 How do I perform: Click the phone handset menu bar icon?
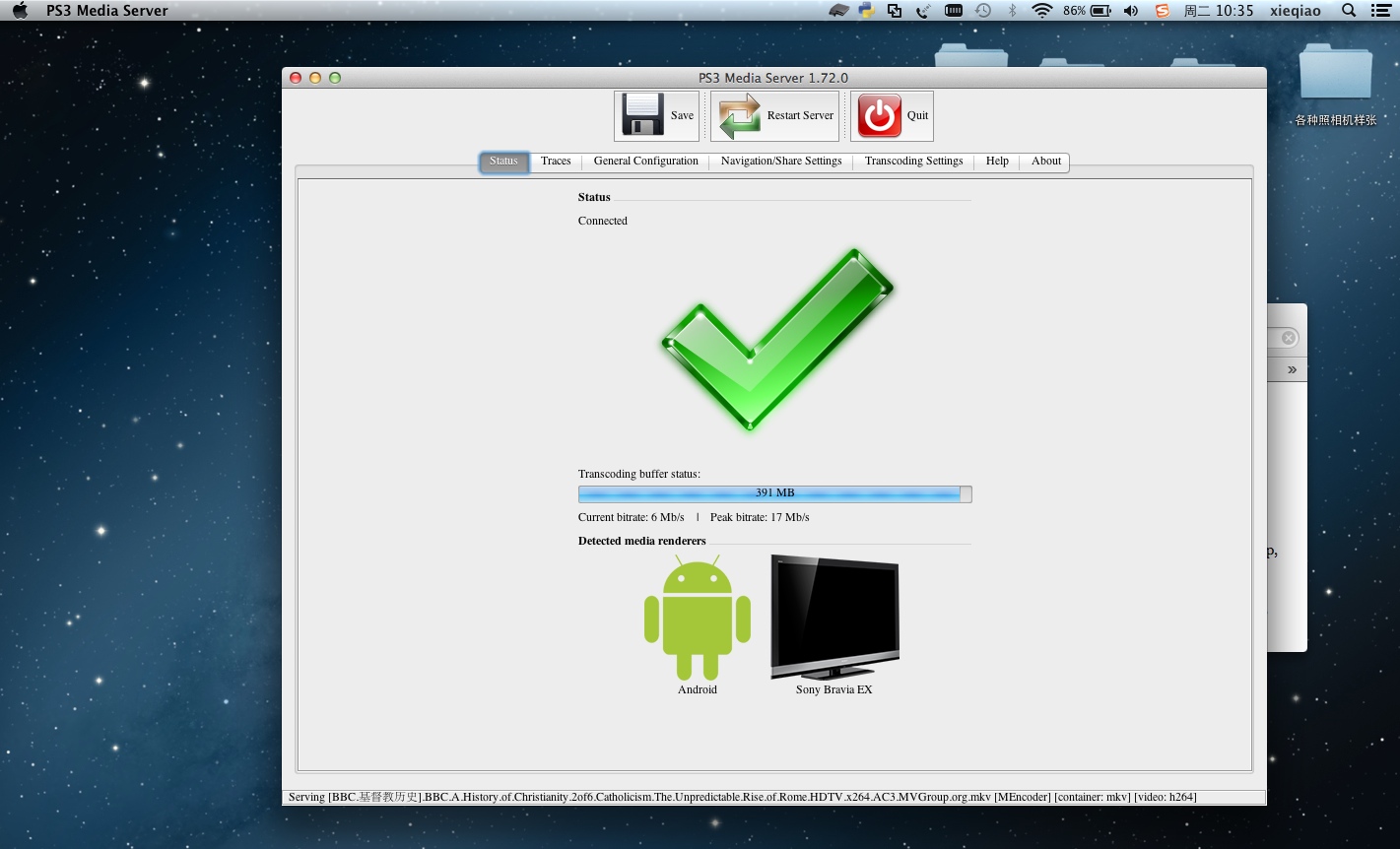pos(923,11)
